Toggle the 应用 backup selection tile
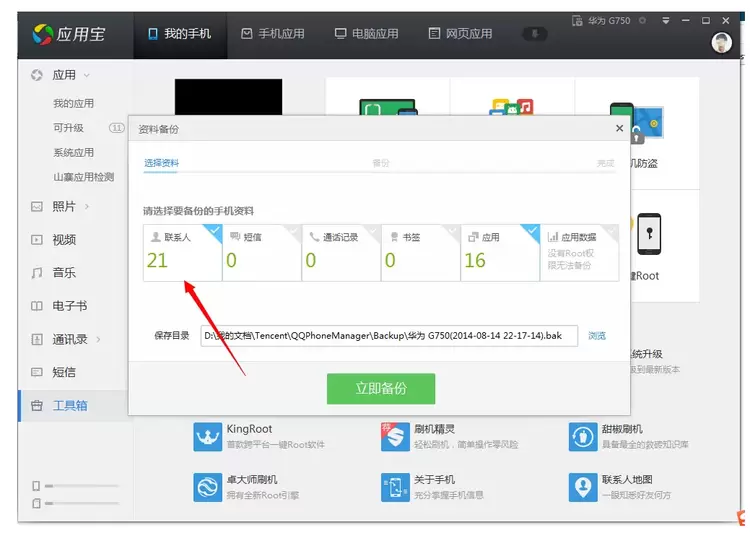Image resolution: width=750 pixels, height=533 pixels. 500,252
